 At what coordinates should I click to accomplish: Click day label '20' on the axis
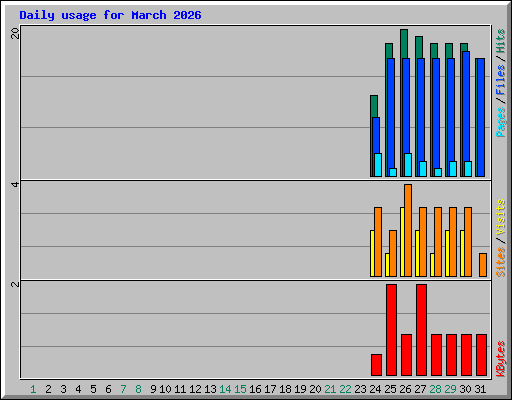315,389
